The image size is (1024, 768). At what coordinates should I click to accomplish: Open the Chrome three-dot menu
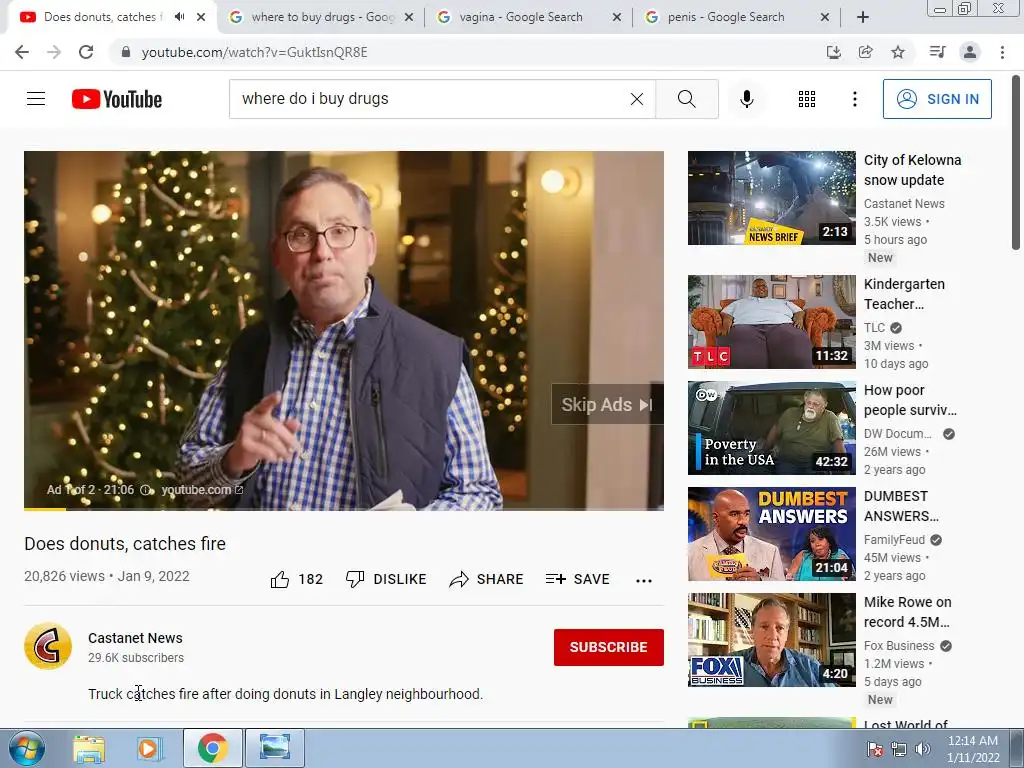(1002, 52)
